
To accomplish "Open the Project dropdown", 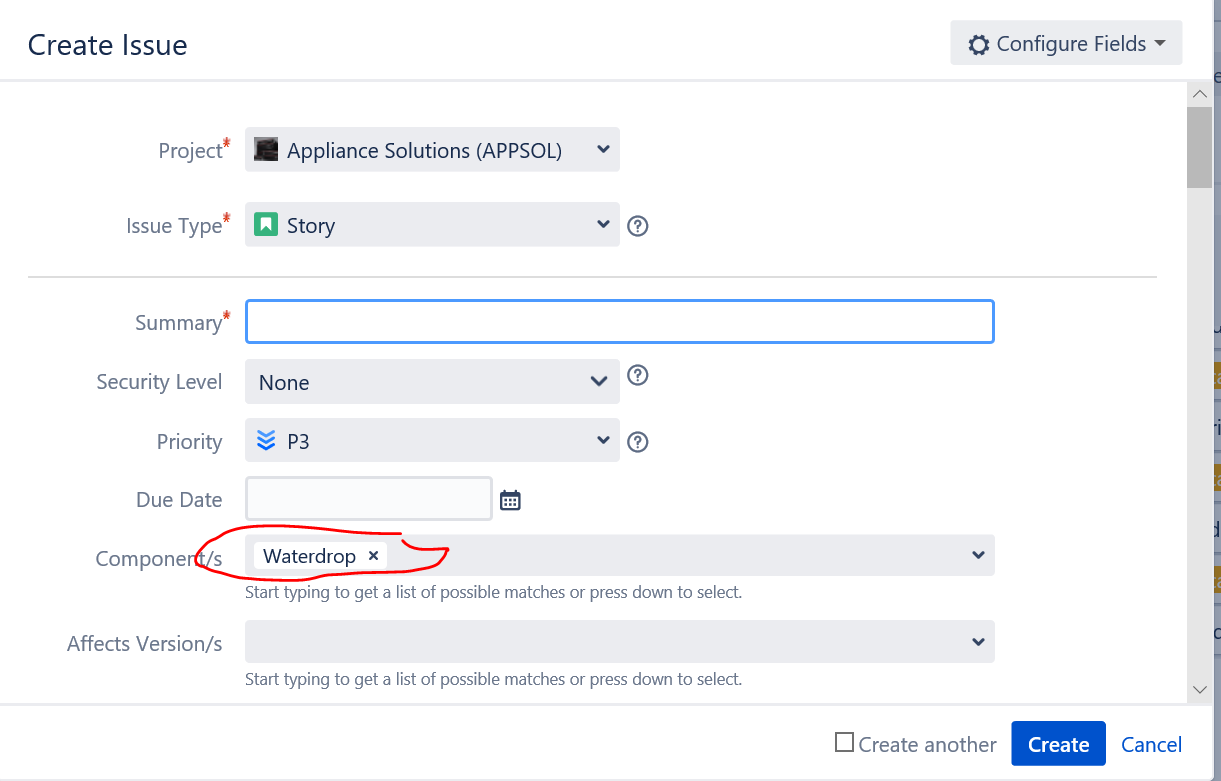I will pyautogui.click(x=432, y=150).
